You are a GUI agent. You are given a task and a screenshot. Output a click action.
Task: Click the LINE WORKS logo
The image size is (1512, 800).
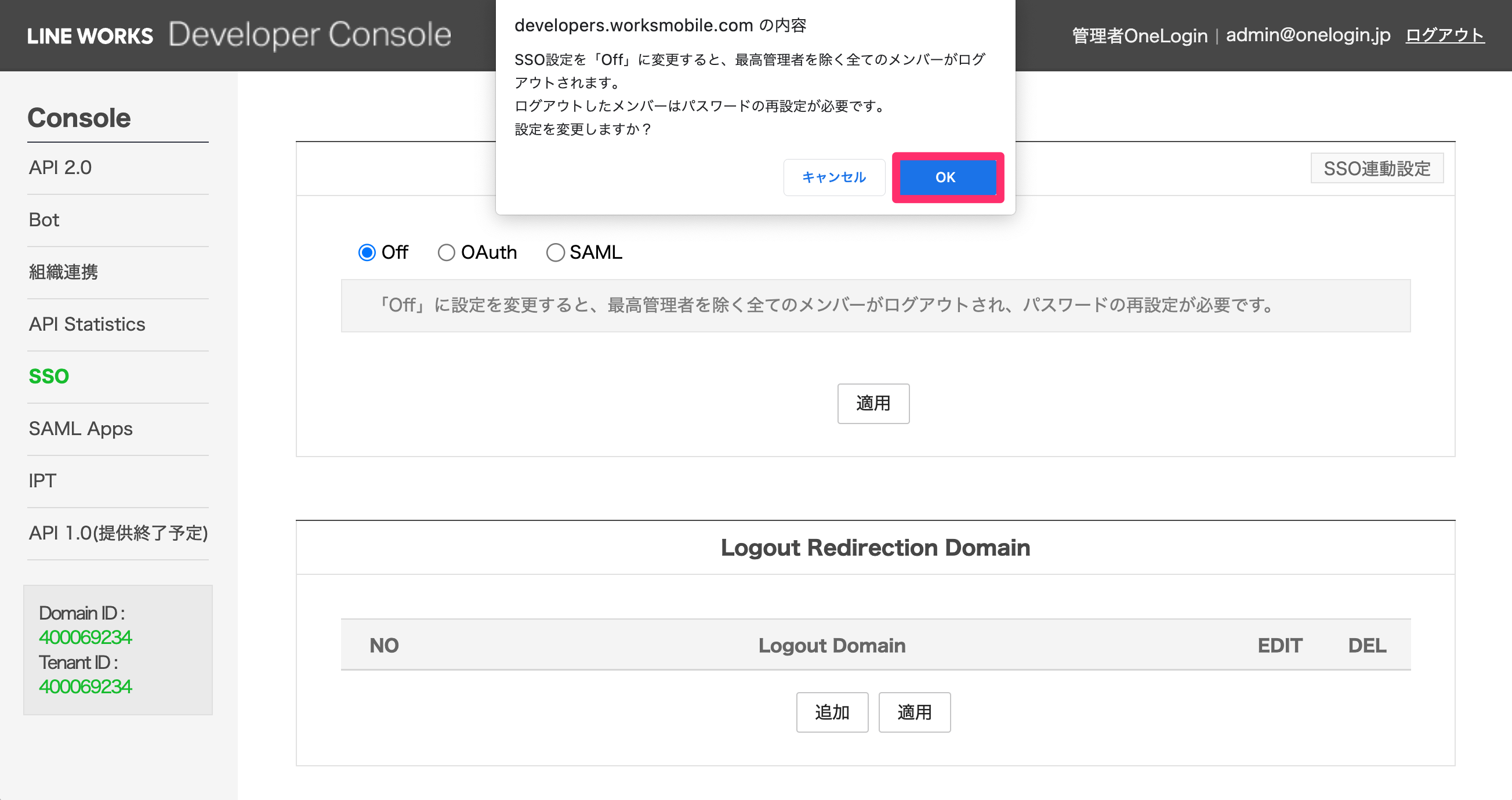[90, 36]
